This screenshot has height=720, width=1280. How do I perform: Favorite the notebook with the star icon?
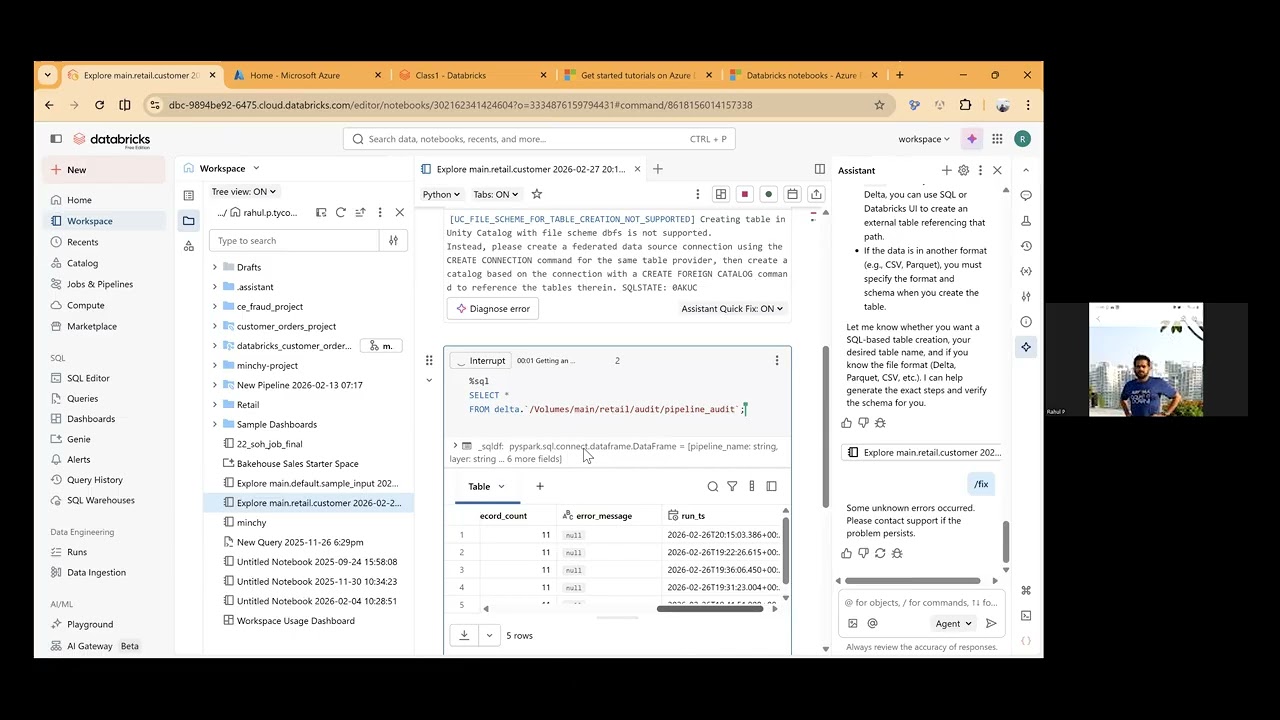537,194
